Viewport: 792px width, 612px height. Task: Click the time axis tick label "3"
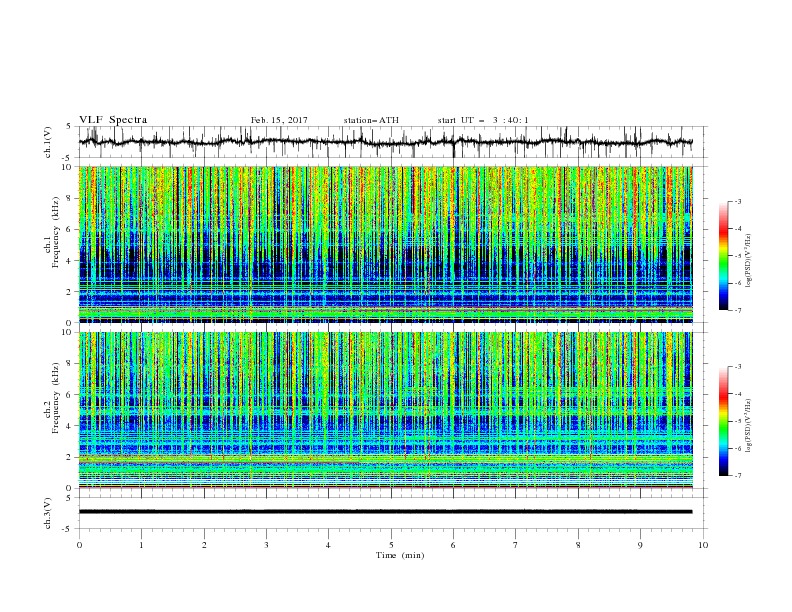pos(266,545)
